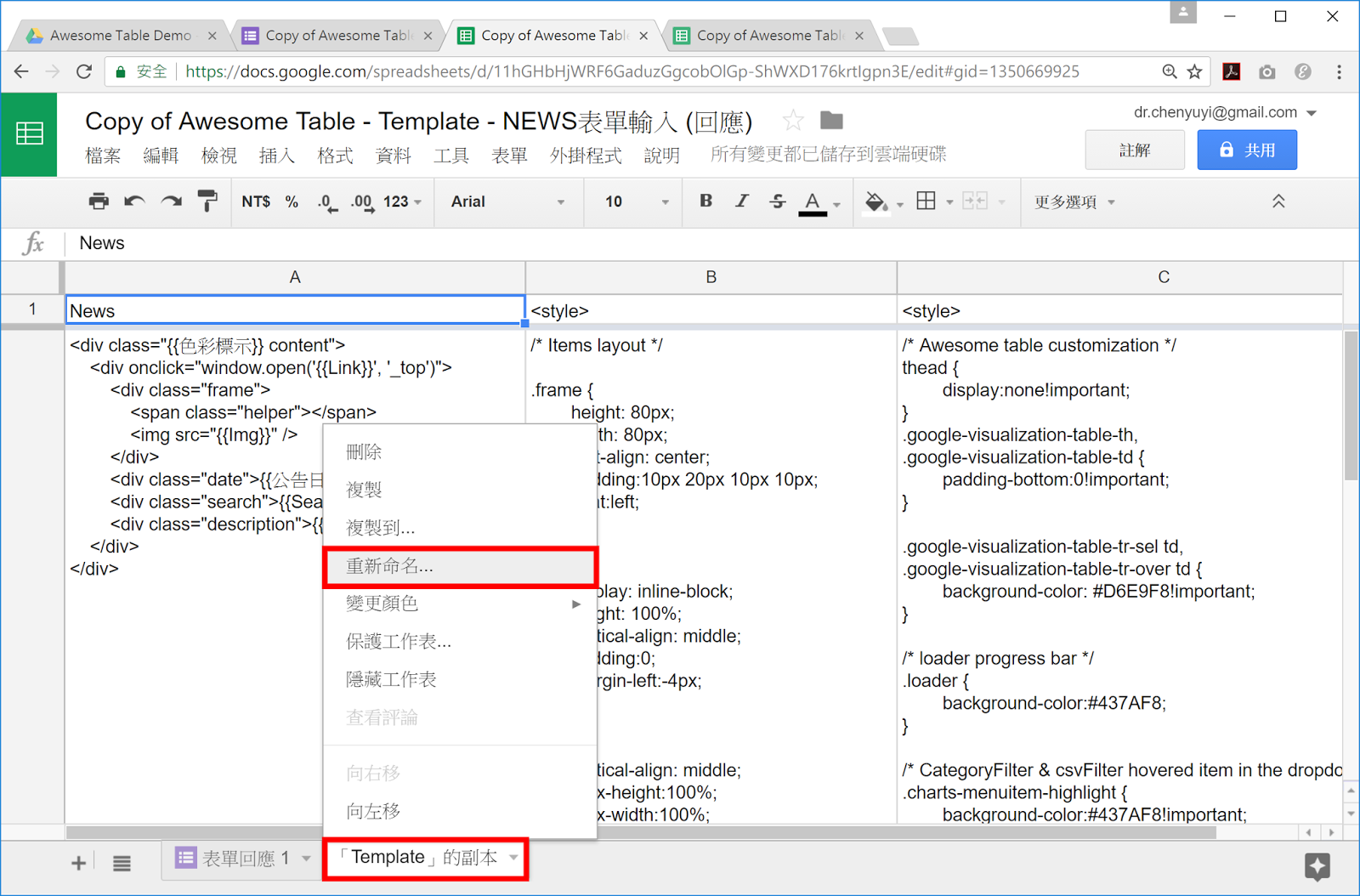The image size is (1360, 896).
Task: Add a new sheet with plus button
Action: pyautogui.click(x=78, y=863)
